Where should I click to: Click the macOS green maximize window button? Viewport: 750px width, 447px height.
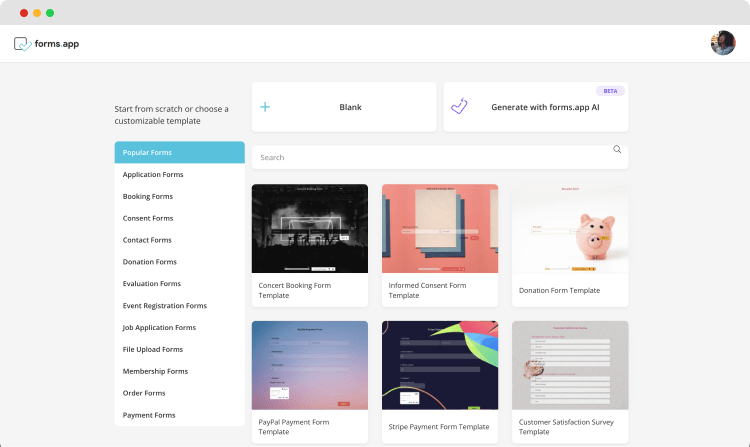[x=50, y=13]
